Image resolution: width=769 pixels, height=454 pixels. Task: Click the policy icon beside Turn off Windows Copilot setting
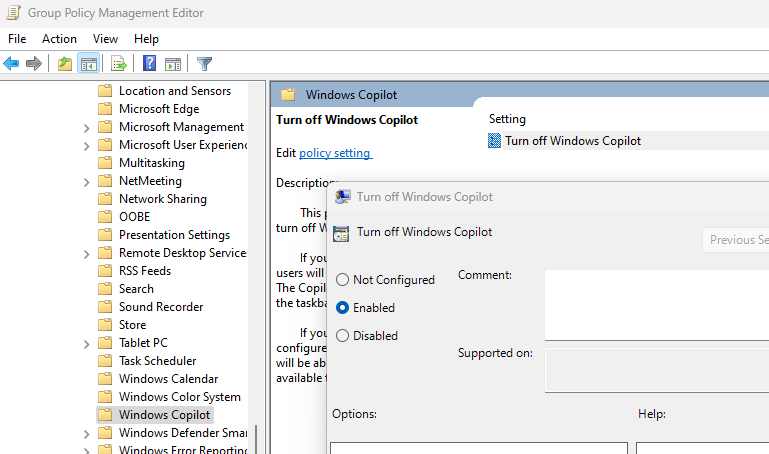click(494, 141)
